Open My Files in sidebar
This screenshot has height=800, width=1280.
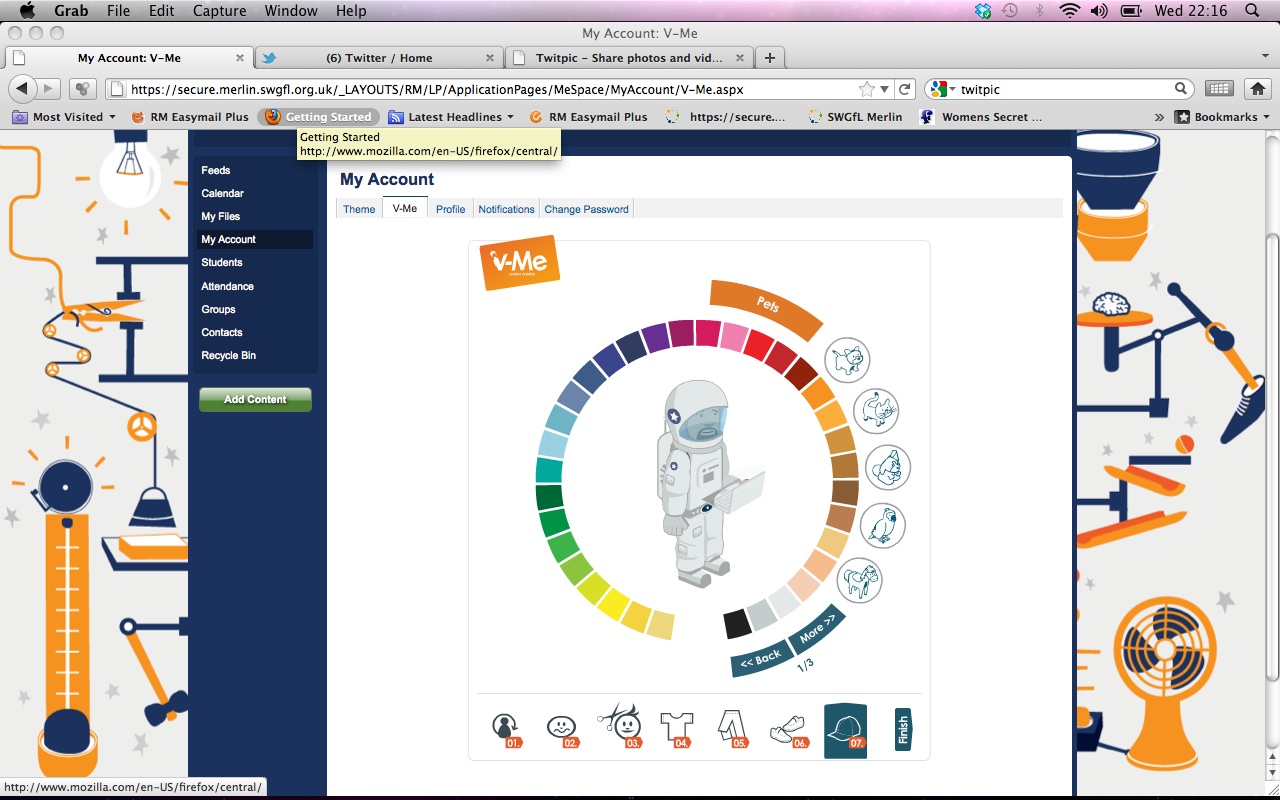coord(221,216)
